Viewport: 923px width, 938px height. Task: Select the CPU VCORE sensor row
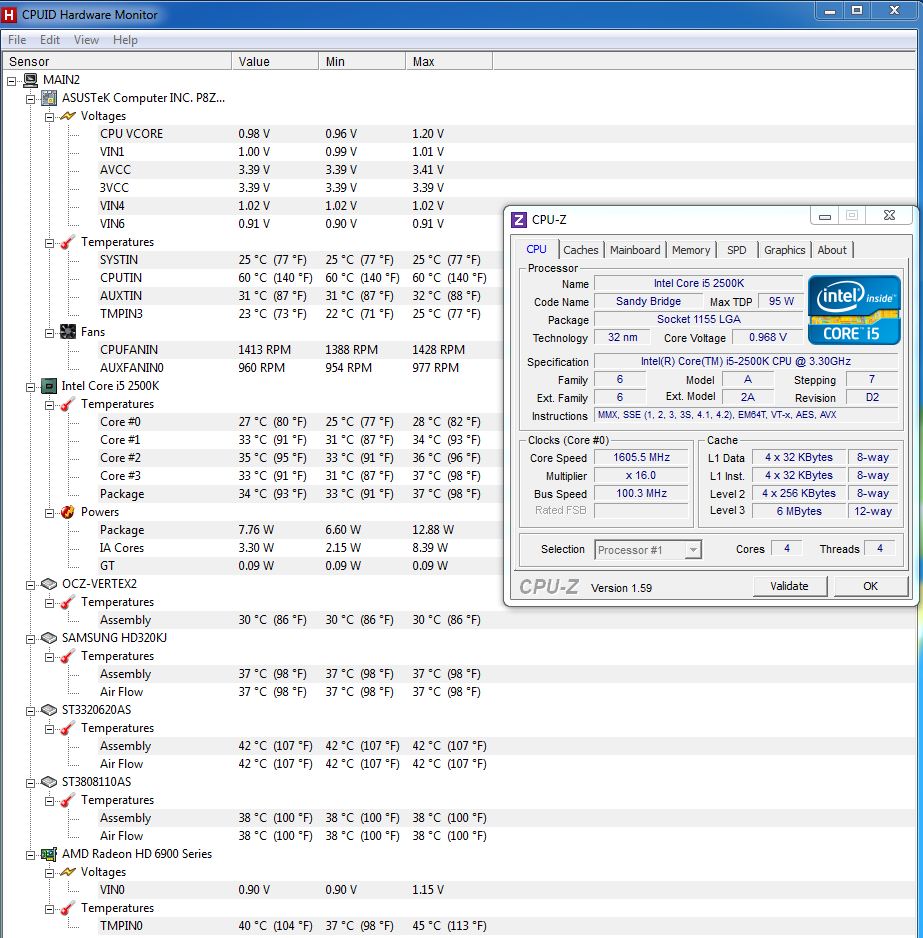[x=131, y=134]
